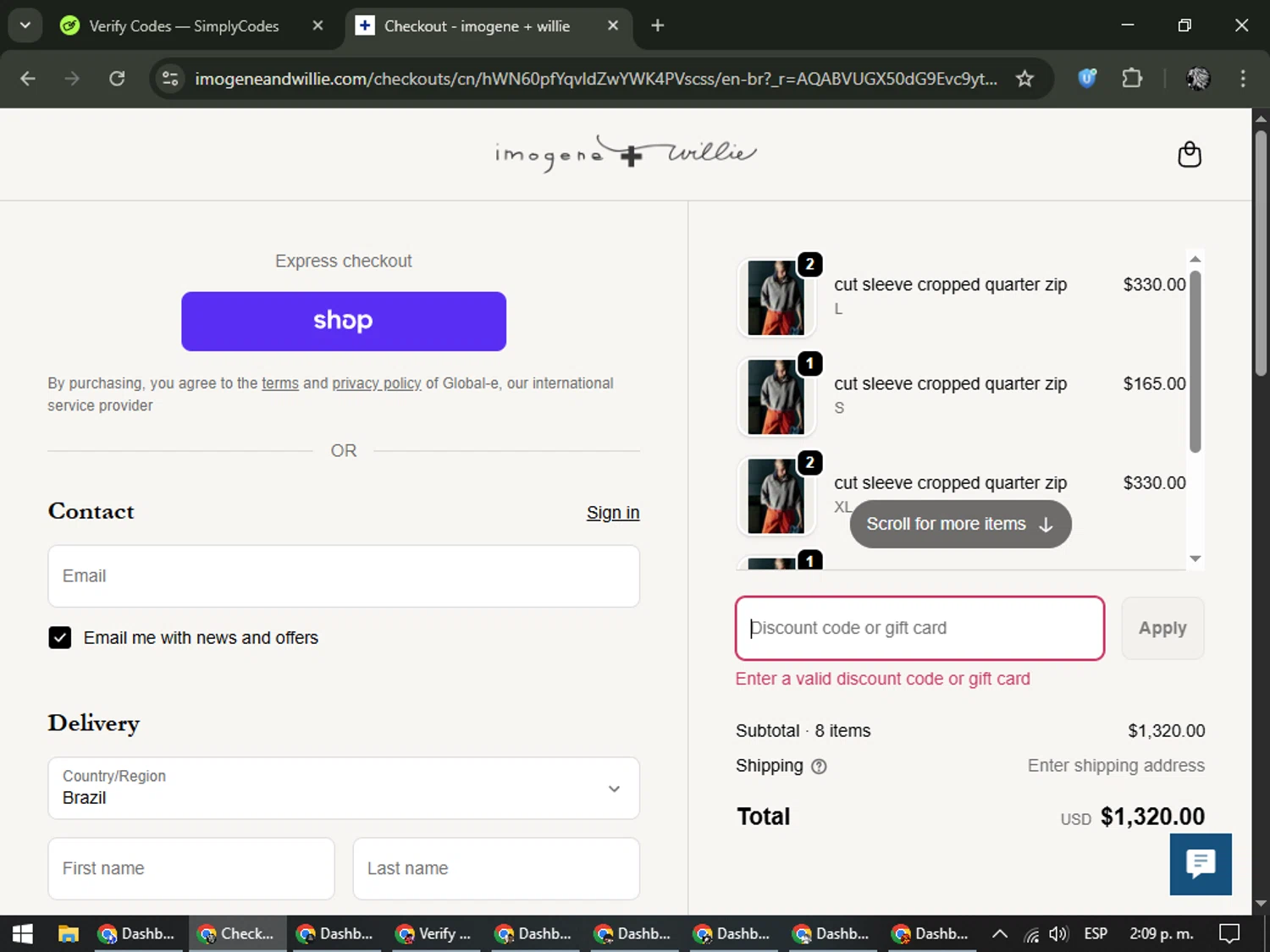The width and height of the screenshot is (1270, 952).
Task: Open the Windows Start menu
Action: (x=23, y=933)
